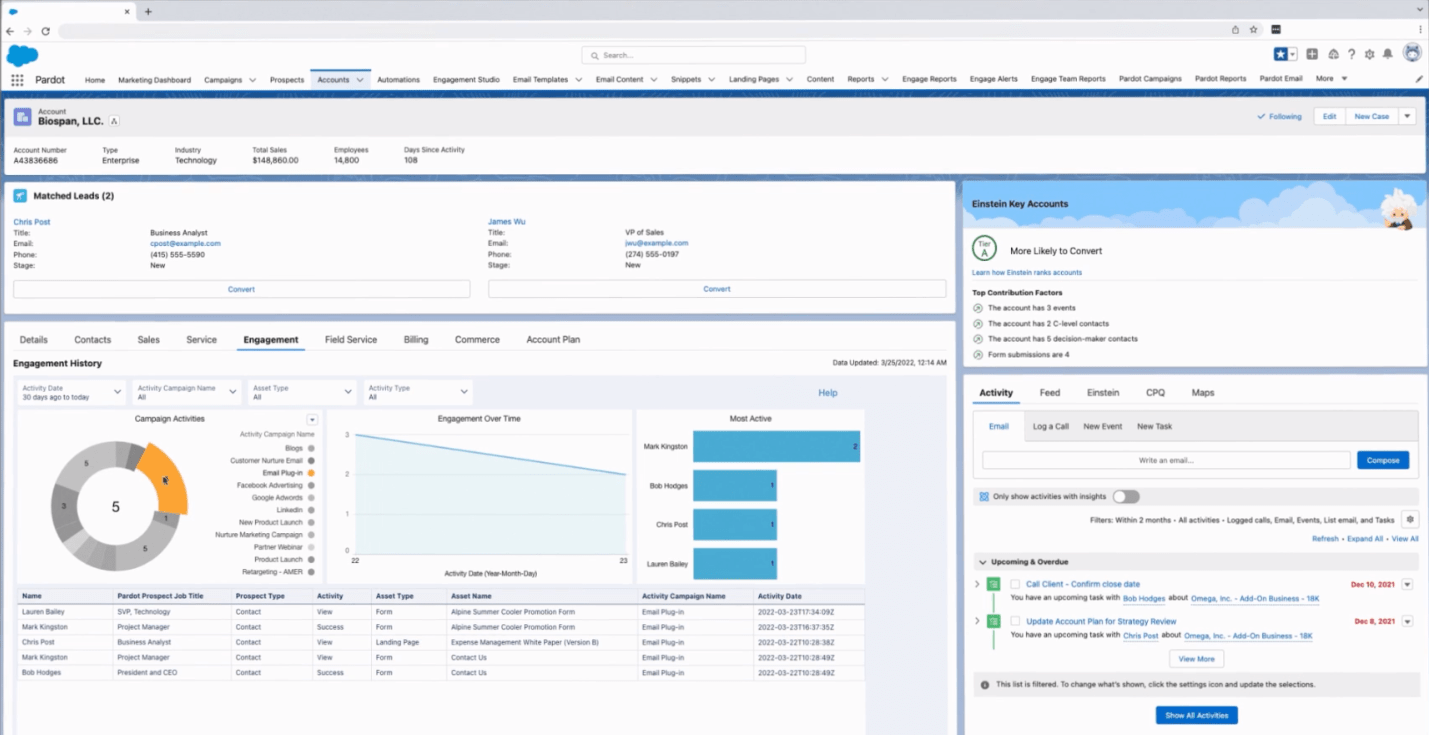1429x735 pixels.
Task: Switch to the Account Plan tab
Action: tap(553, 340)
